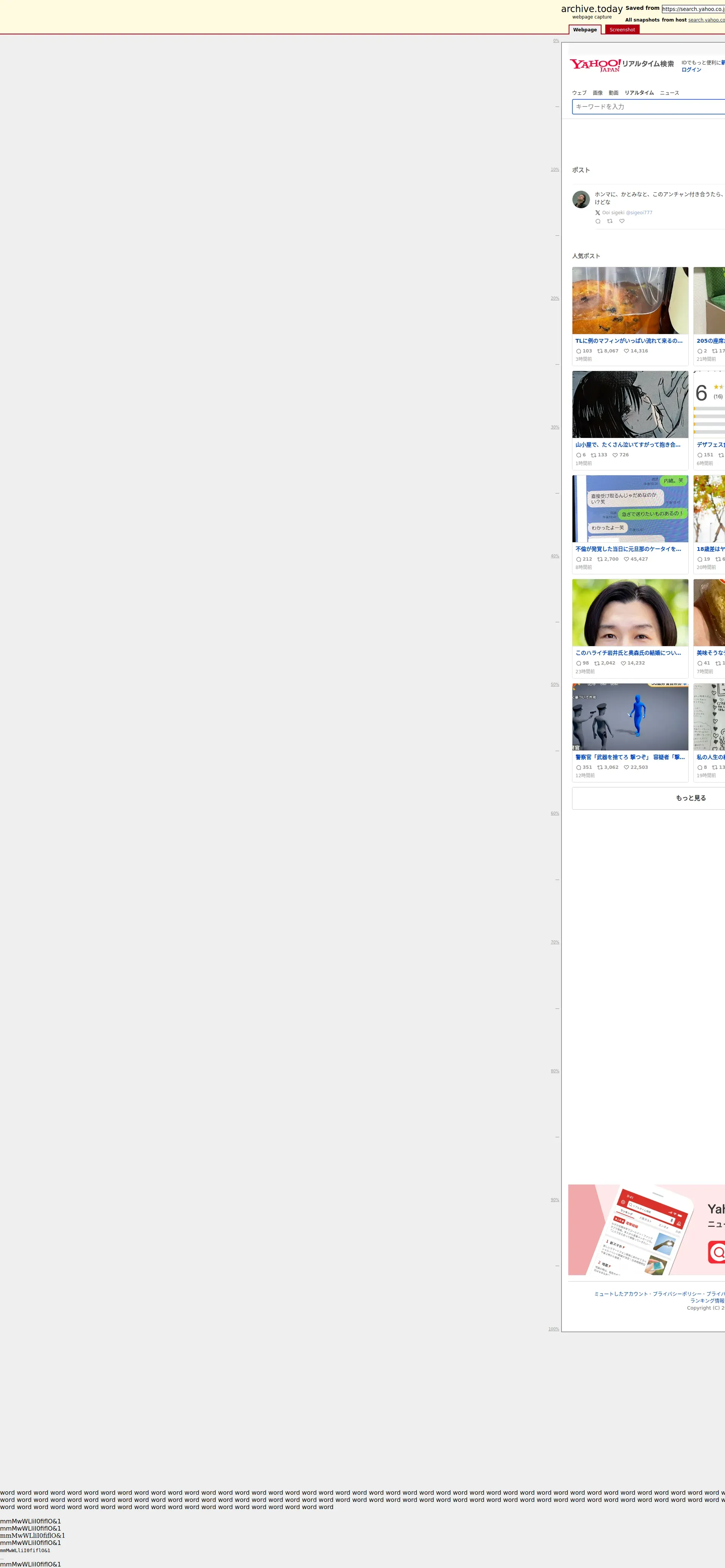
Task: Open the ニュース search category
Action: tap(669, 93)
